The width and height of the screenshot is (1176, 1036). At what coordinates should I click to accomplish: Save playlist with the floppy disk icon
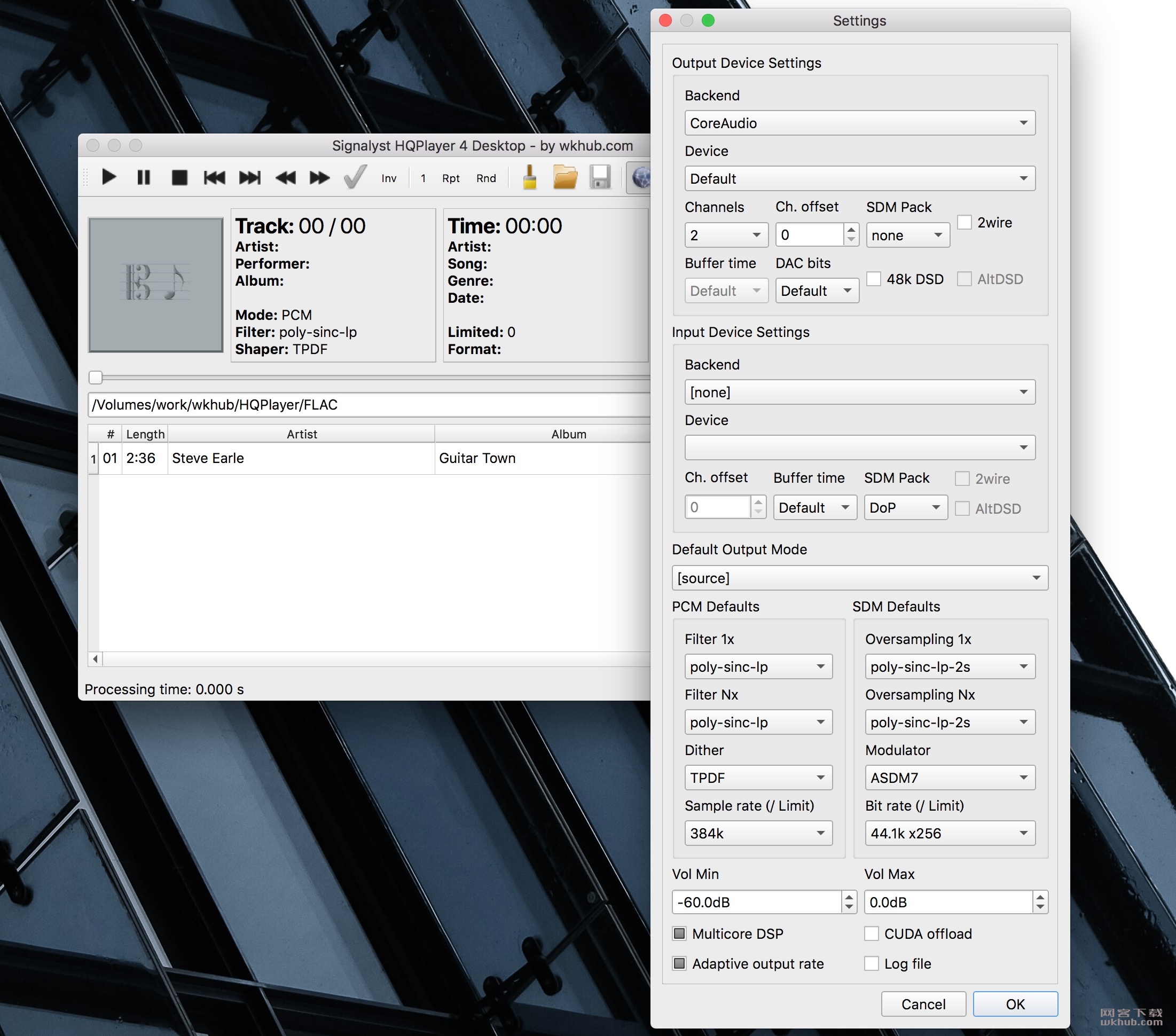(600, 177)
